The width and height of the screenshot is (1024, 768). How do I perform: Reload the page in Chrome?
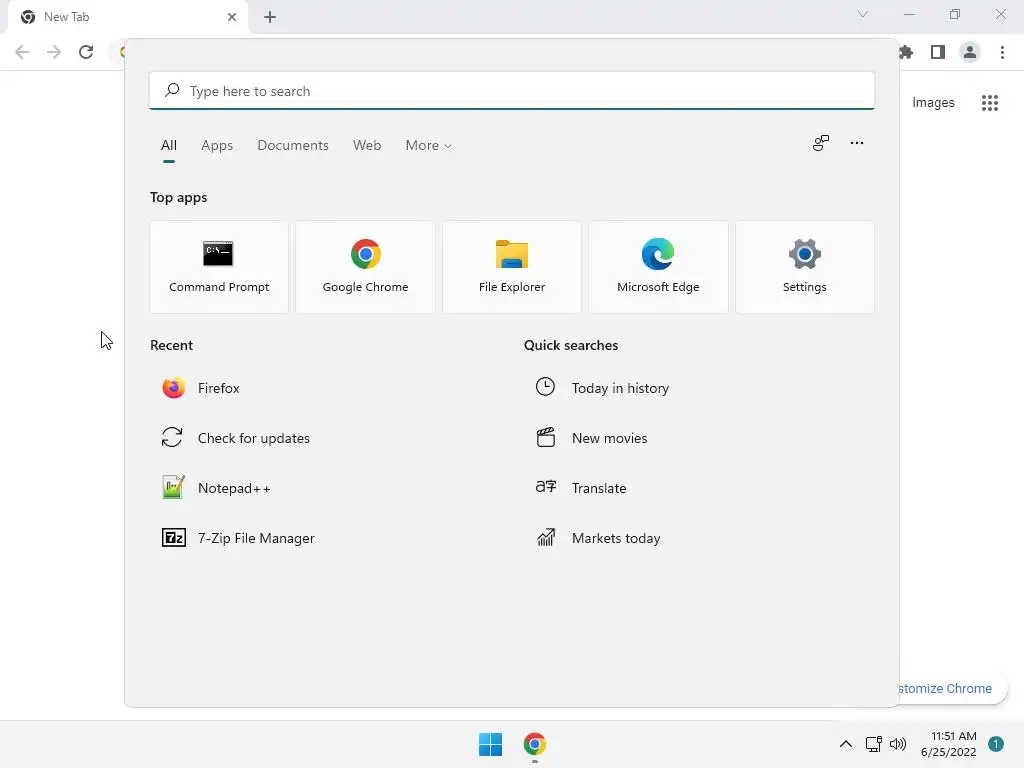pos(86,52)
